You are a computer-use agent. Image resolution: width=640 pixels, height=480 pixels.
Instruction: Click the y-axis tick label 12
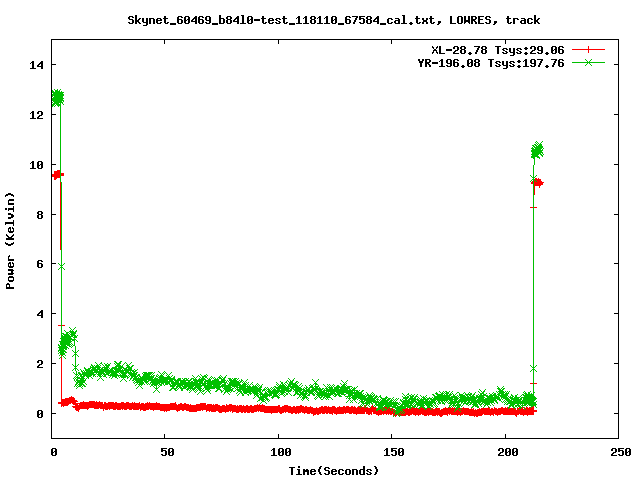[x=36, y=115]
